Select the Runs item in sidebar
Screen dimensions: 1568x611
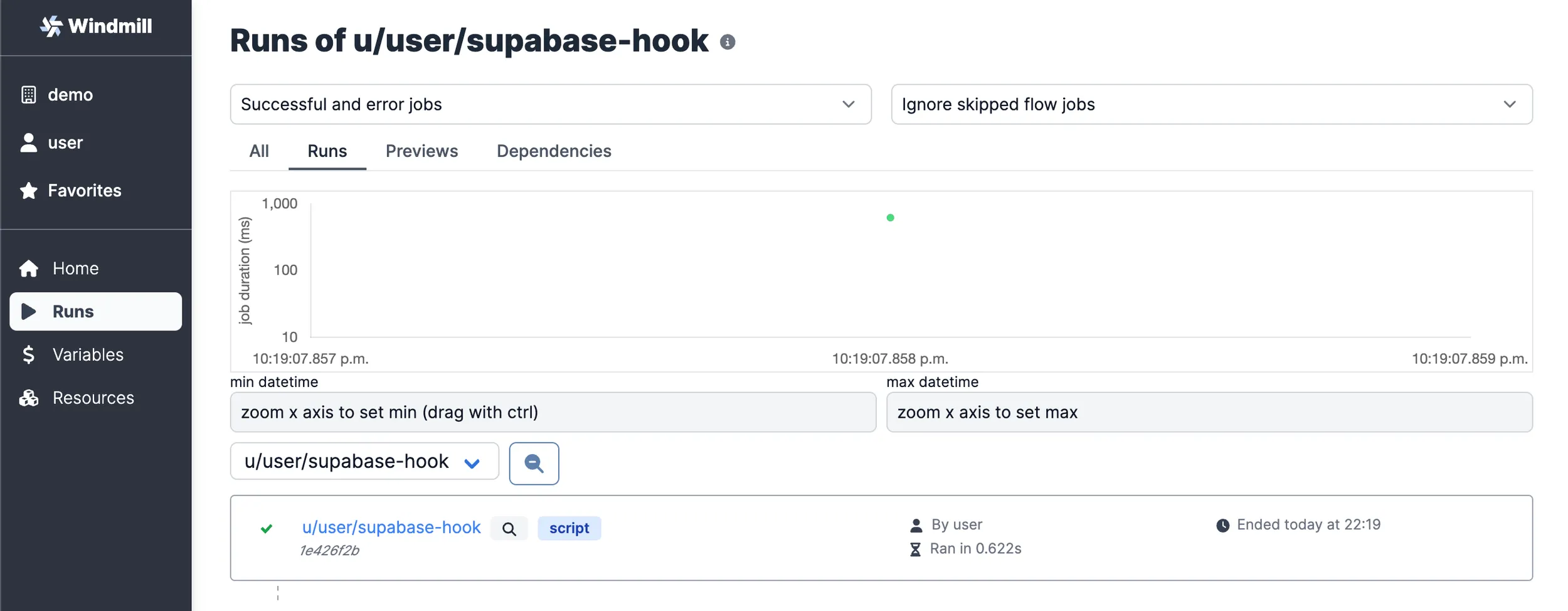[x=96, y=312]
